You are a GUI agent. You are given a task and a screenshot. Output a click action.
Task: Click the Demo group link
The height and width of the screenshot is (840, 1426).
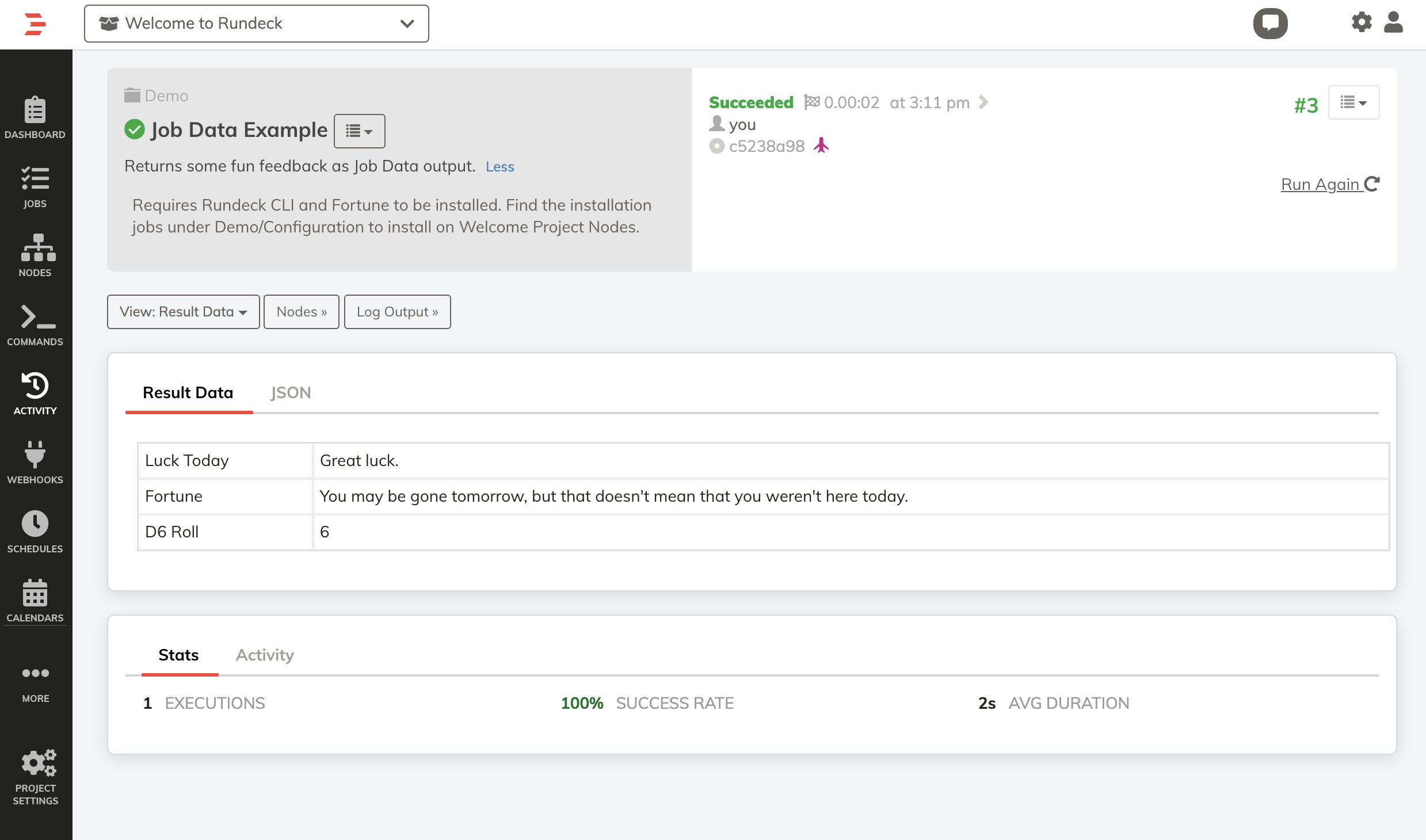tap(166, 96)
